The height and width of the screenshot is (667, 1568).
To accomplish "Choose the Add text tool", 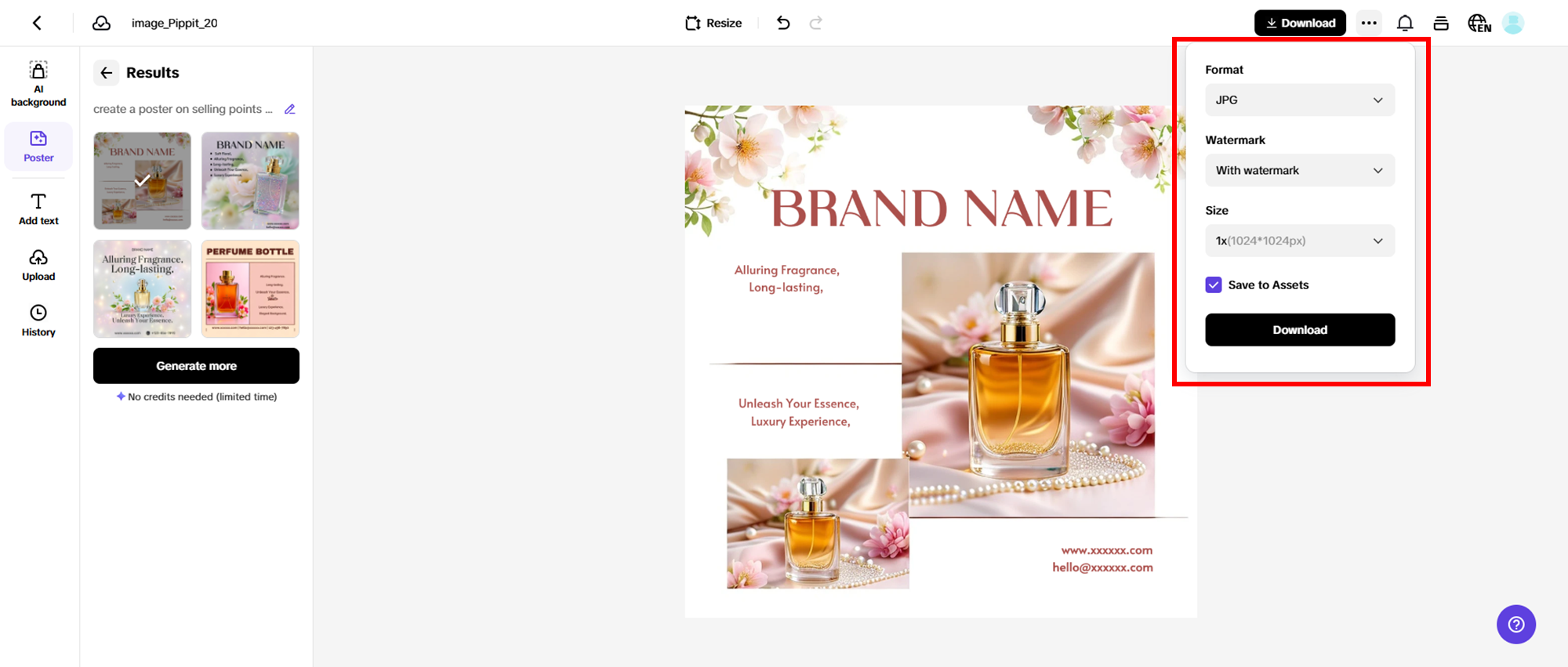I will pyautogui.click(x=38, y=209).
